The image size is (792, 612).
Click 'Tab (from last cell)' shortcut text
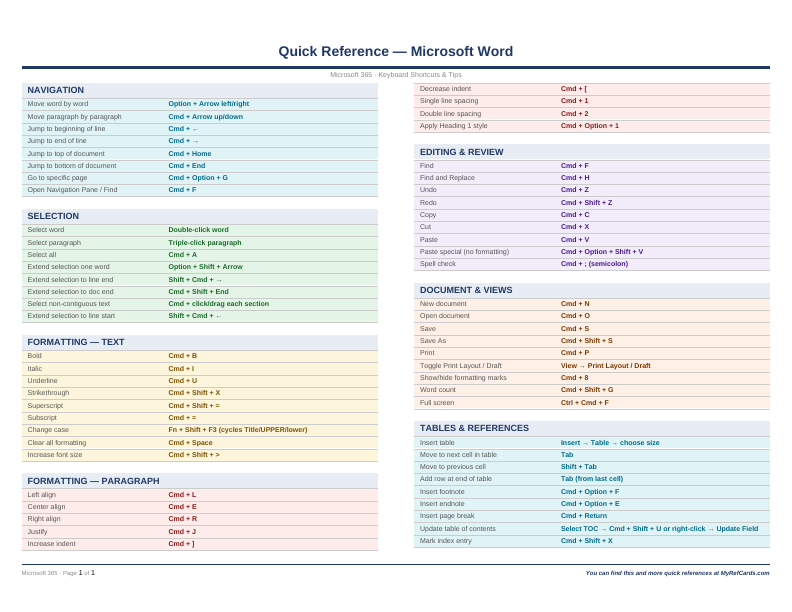point(592,479)
